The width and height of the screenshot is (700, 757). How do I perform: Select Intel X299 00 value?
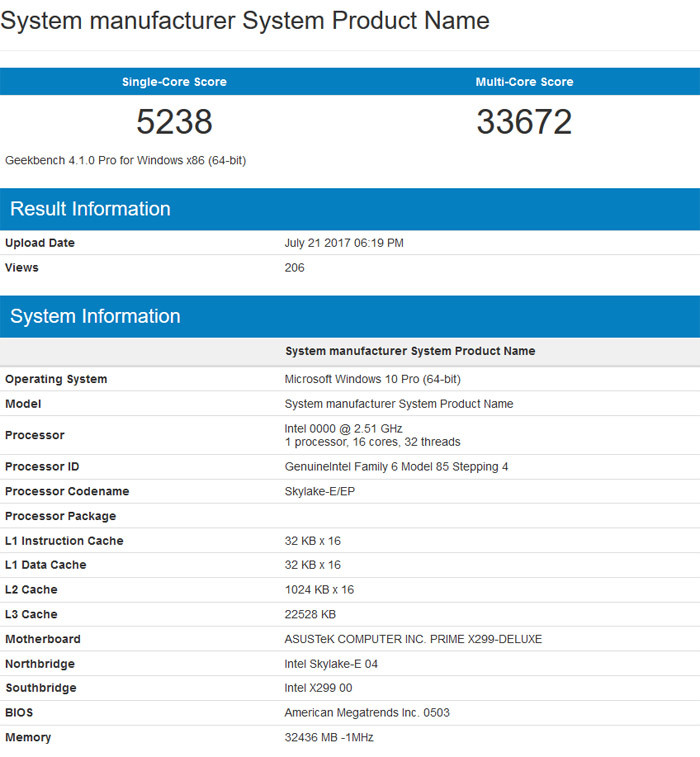(x=318, y=687)
